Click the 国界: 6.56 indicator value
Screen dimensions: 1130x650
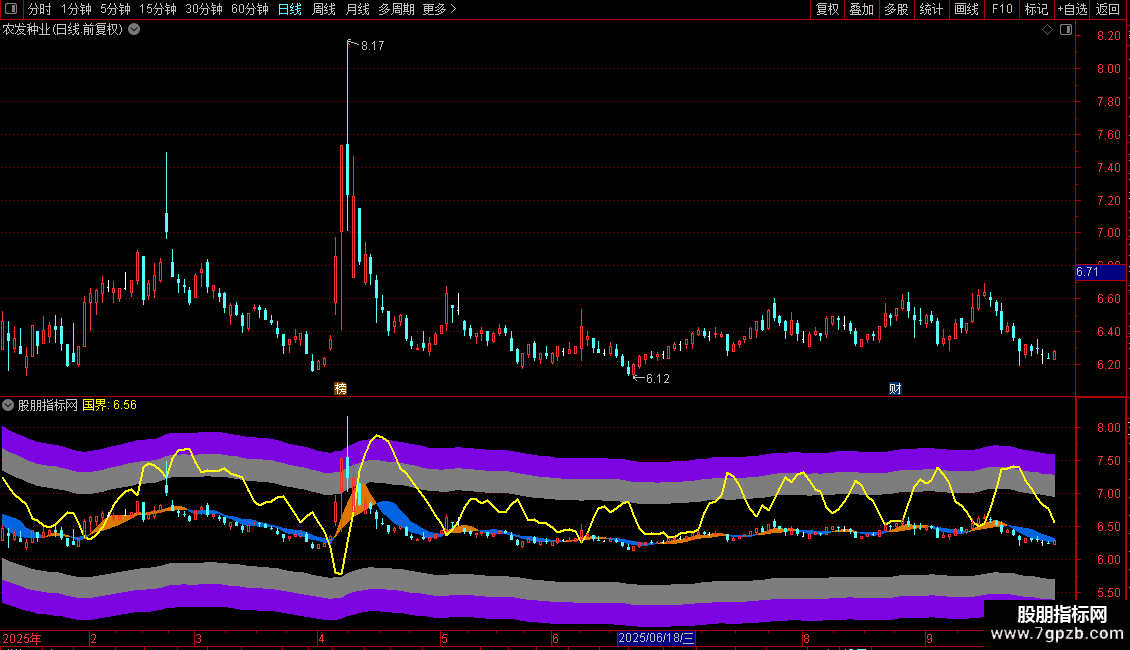110,405
